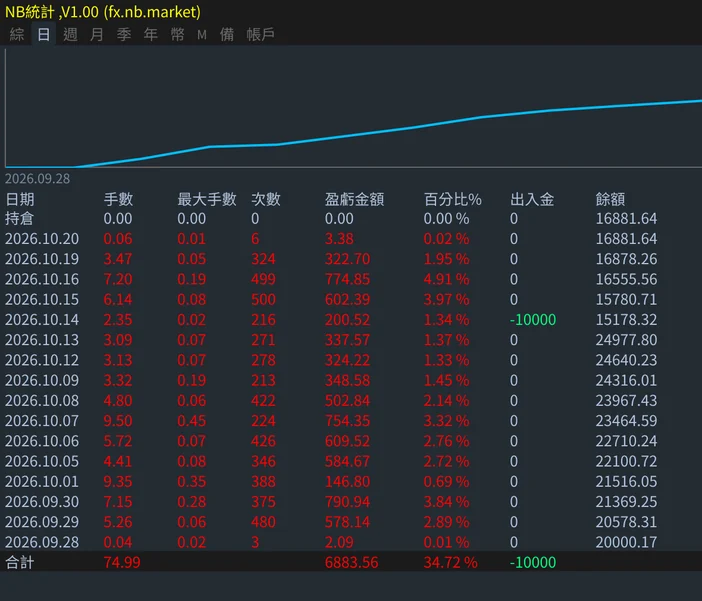Click the 合計 totals row
702x601 pixels.
click(351, 562)
